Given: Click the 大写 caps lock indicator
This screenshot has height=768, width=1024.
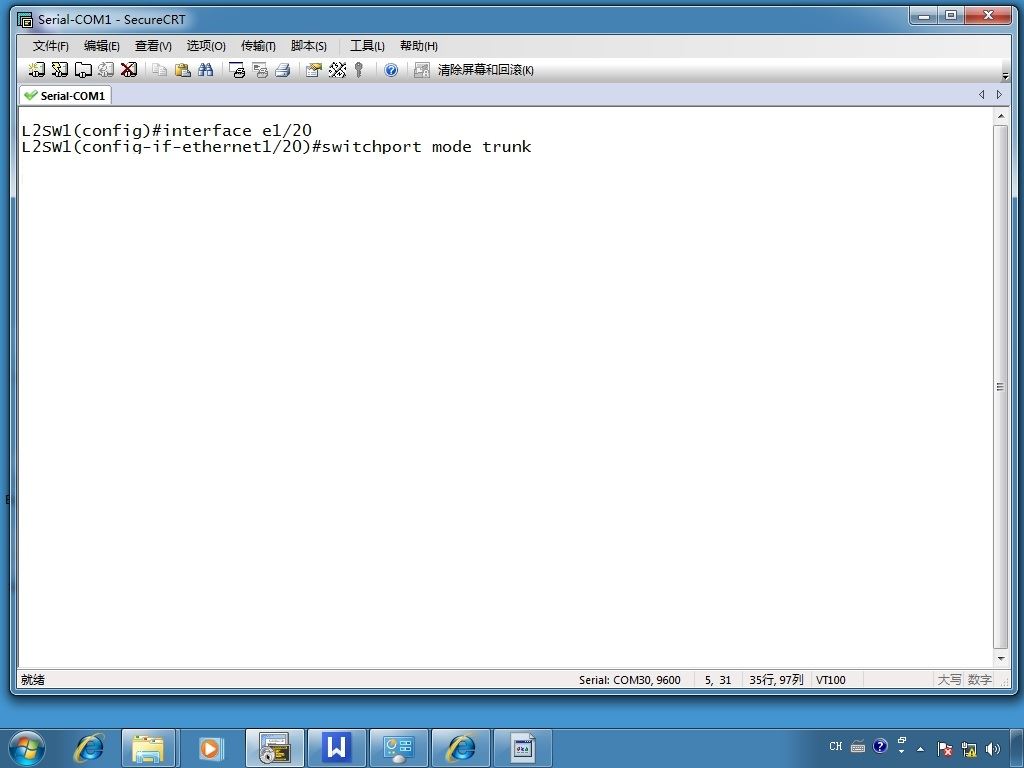Looking at the screenshot, I should pyautogui.click(x=950, y=680).
